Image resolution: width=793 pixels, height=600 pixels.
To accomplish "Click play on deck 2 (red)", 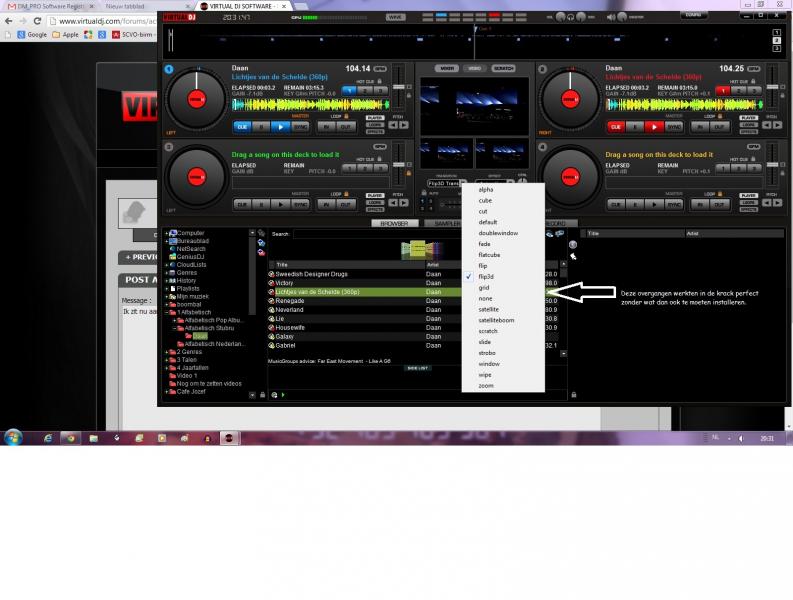I will click(654, 127).
